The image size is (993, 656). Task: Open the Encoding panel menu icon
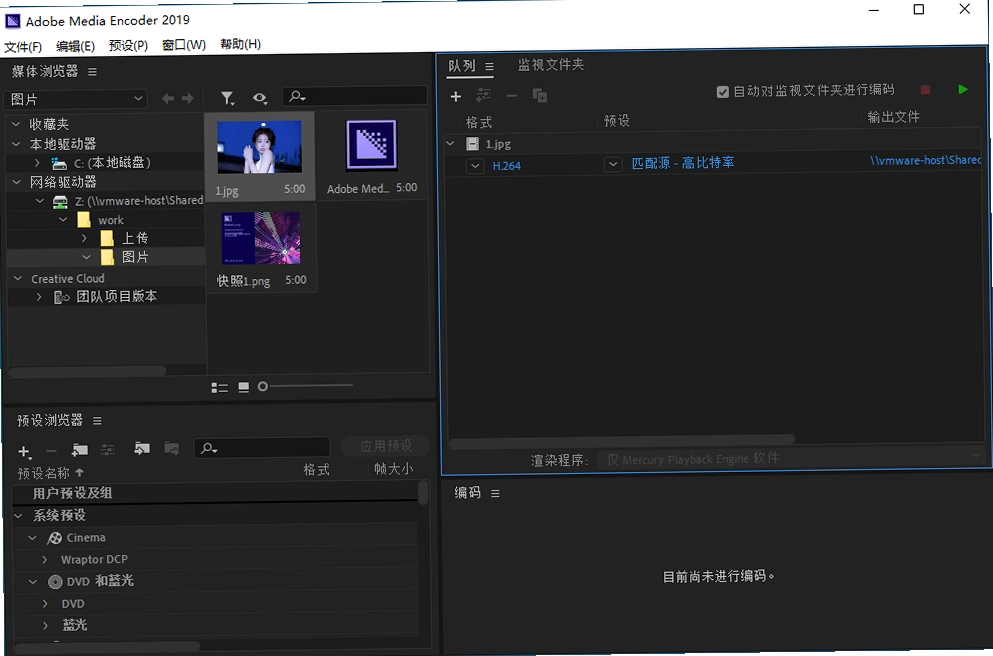click(x=495, y=493)
